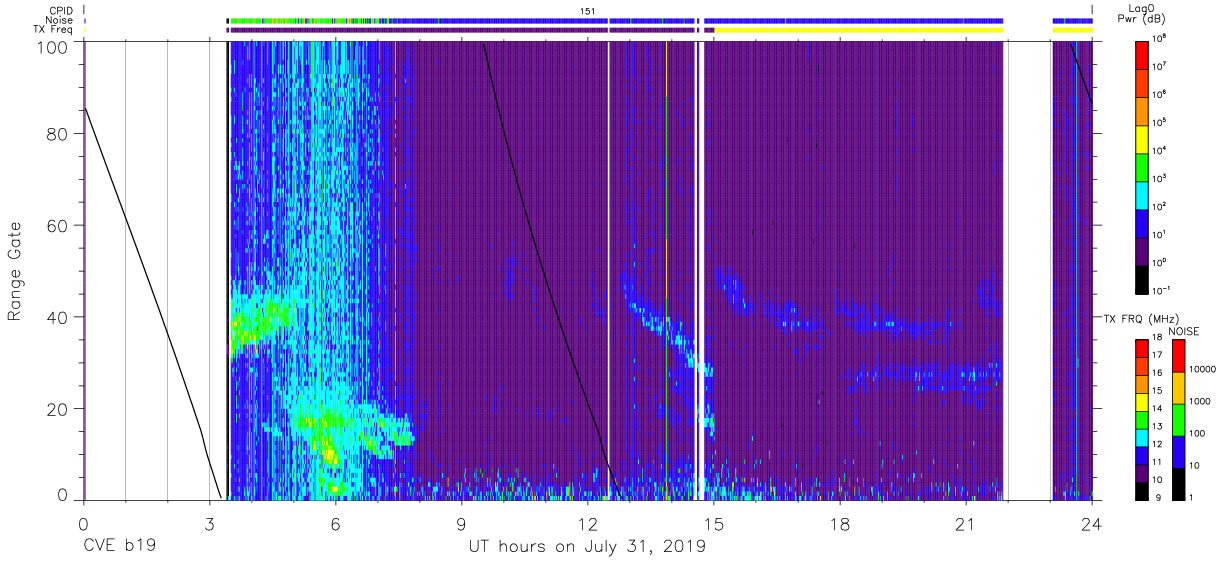Select the cyan 12 MHz segment of TX FRQ bar
The width and height of the screenshot is (1228, 567).
click(1143, 436)
